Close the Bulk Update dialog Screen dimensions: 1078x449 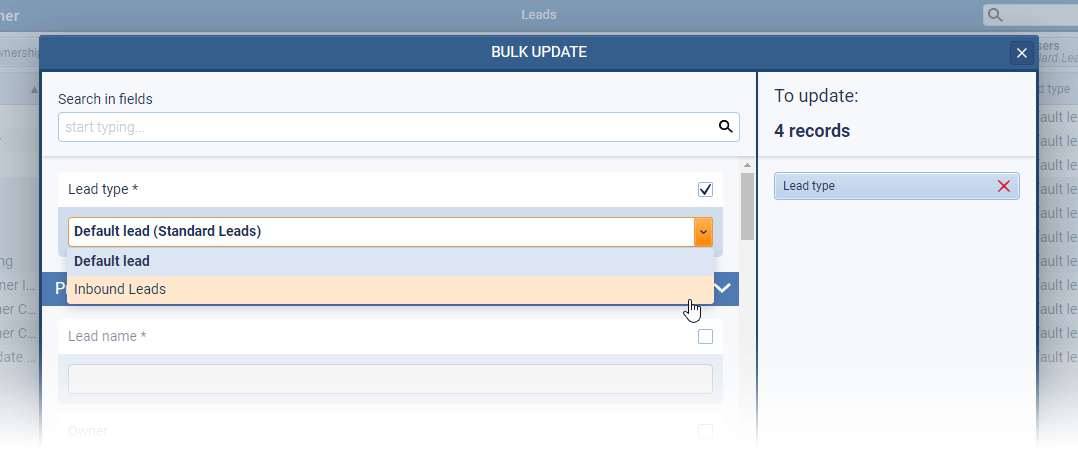pyautogui.click(x=1021, y=53)
